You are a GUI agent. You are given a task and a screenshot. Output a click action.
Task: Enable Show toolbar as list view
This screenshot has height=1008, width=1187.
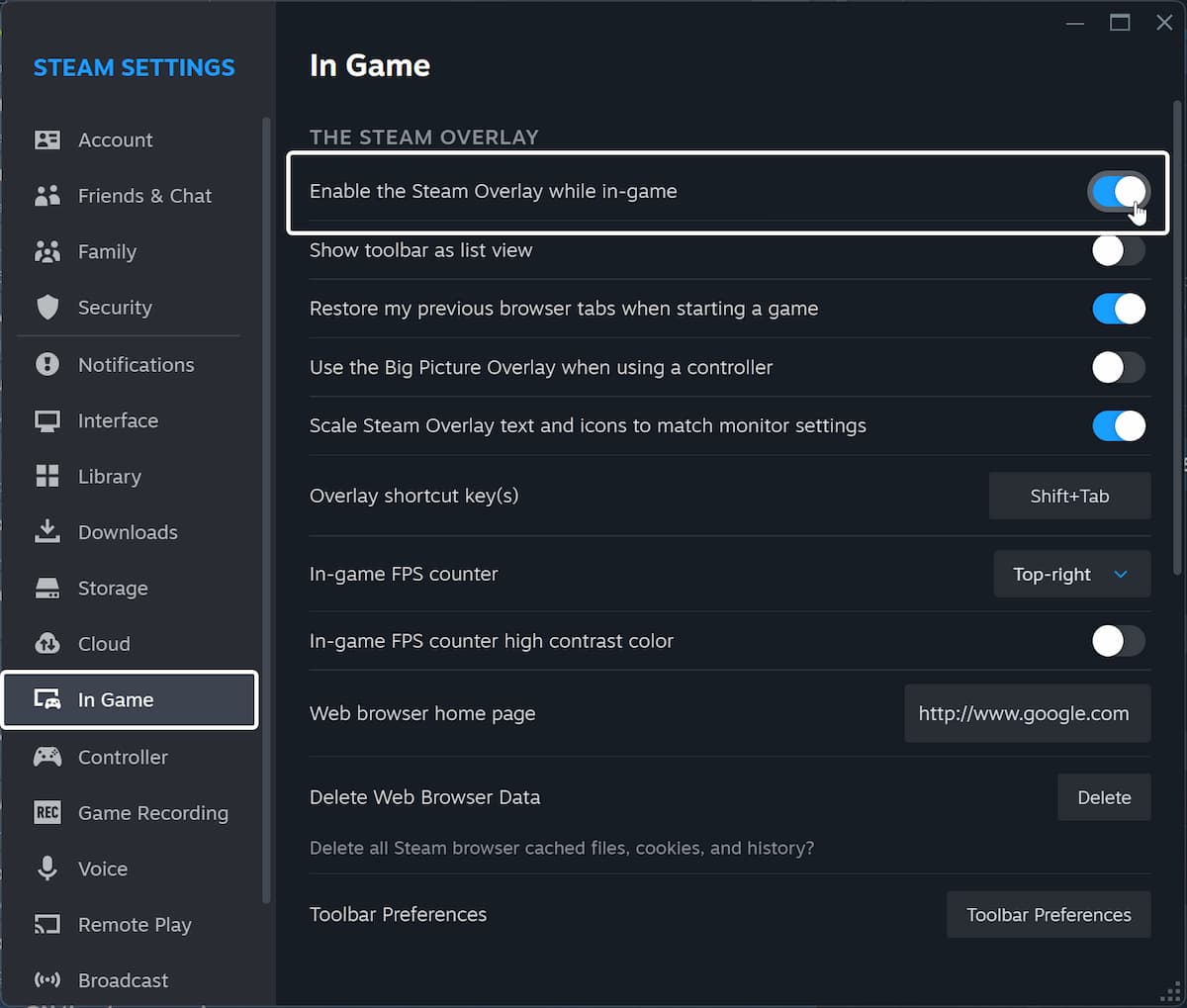(x=1118, y=250)
